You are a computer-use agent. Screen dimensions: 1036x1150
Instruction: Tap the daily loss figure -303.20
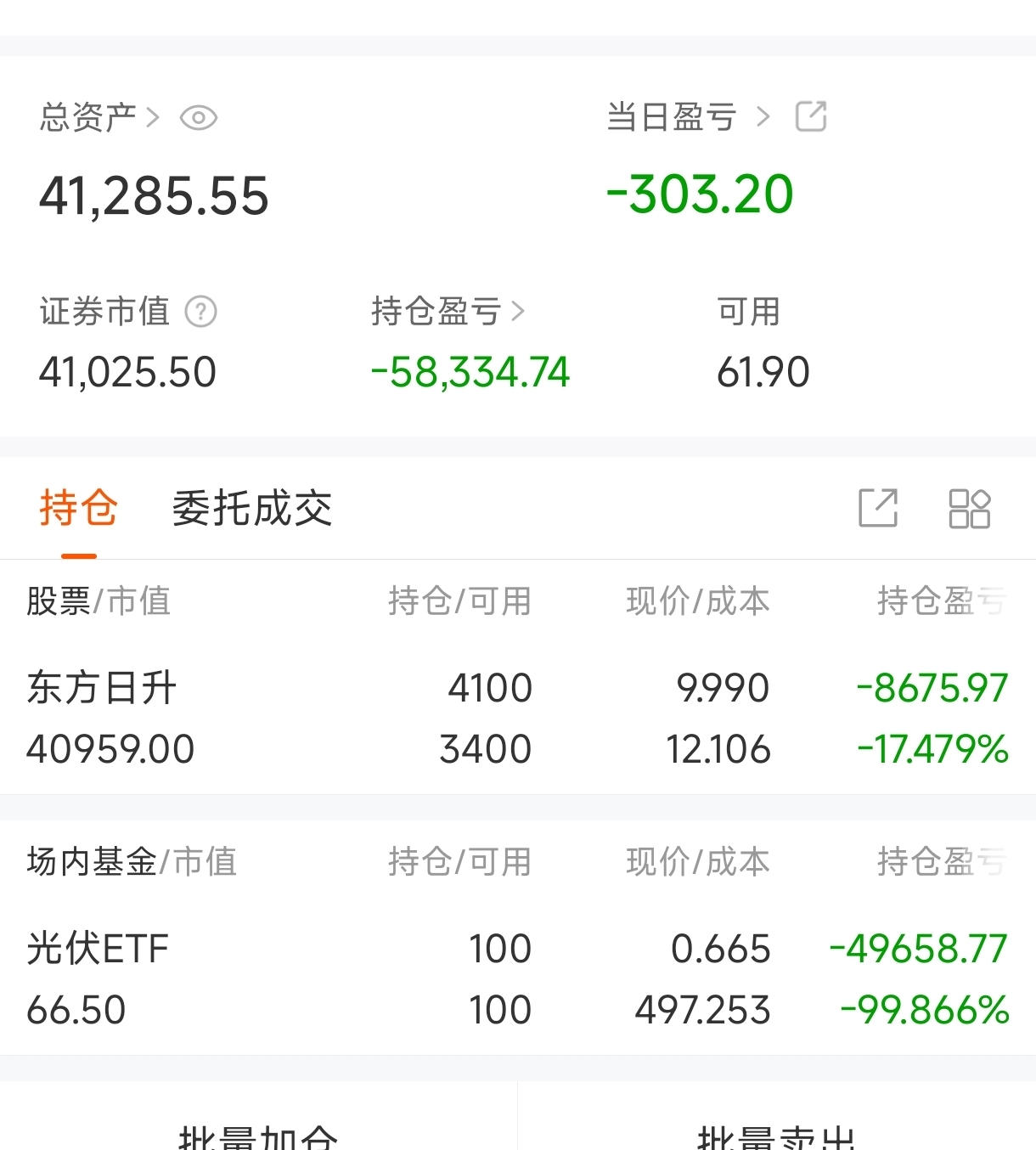click(700, 194)
